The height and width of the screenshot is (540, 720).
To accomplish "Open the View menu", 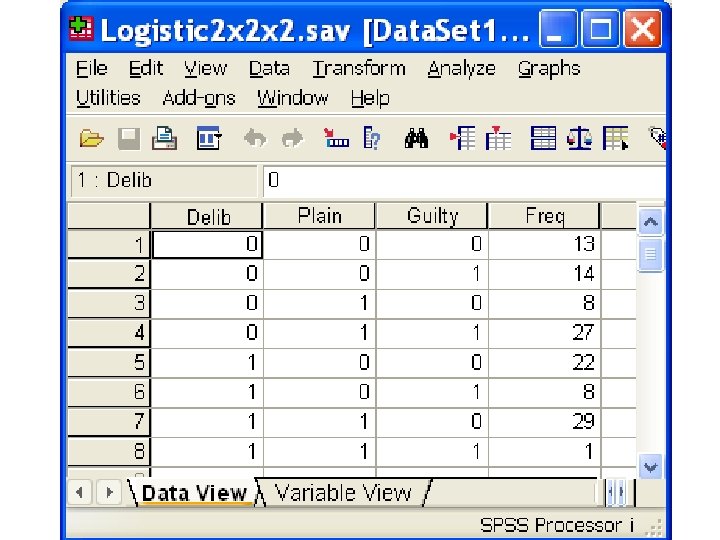I will [205, 68].
